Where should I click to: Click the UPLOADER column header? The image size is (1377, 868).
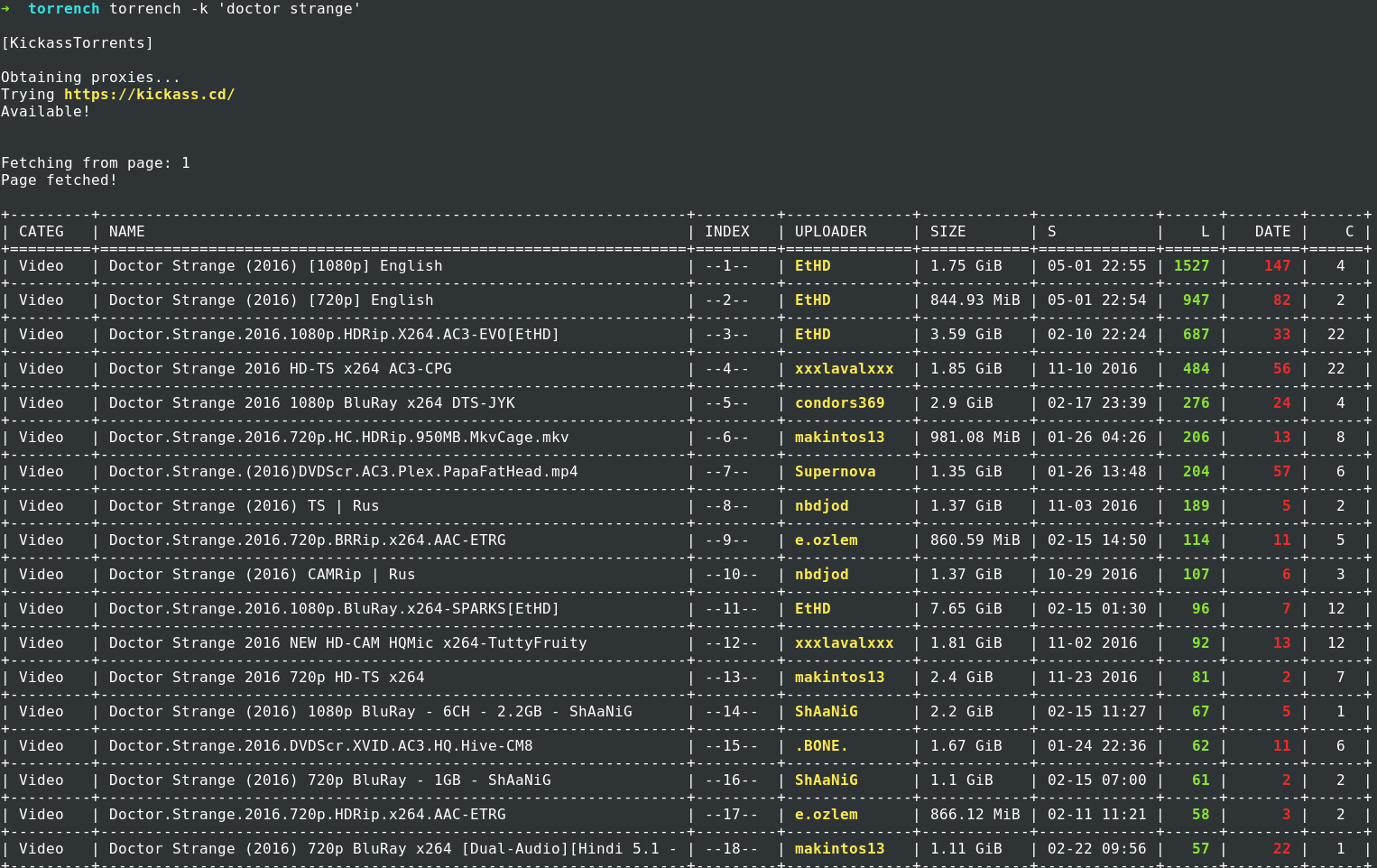pos(831,231)
